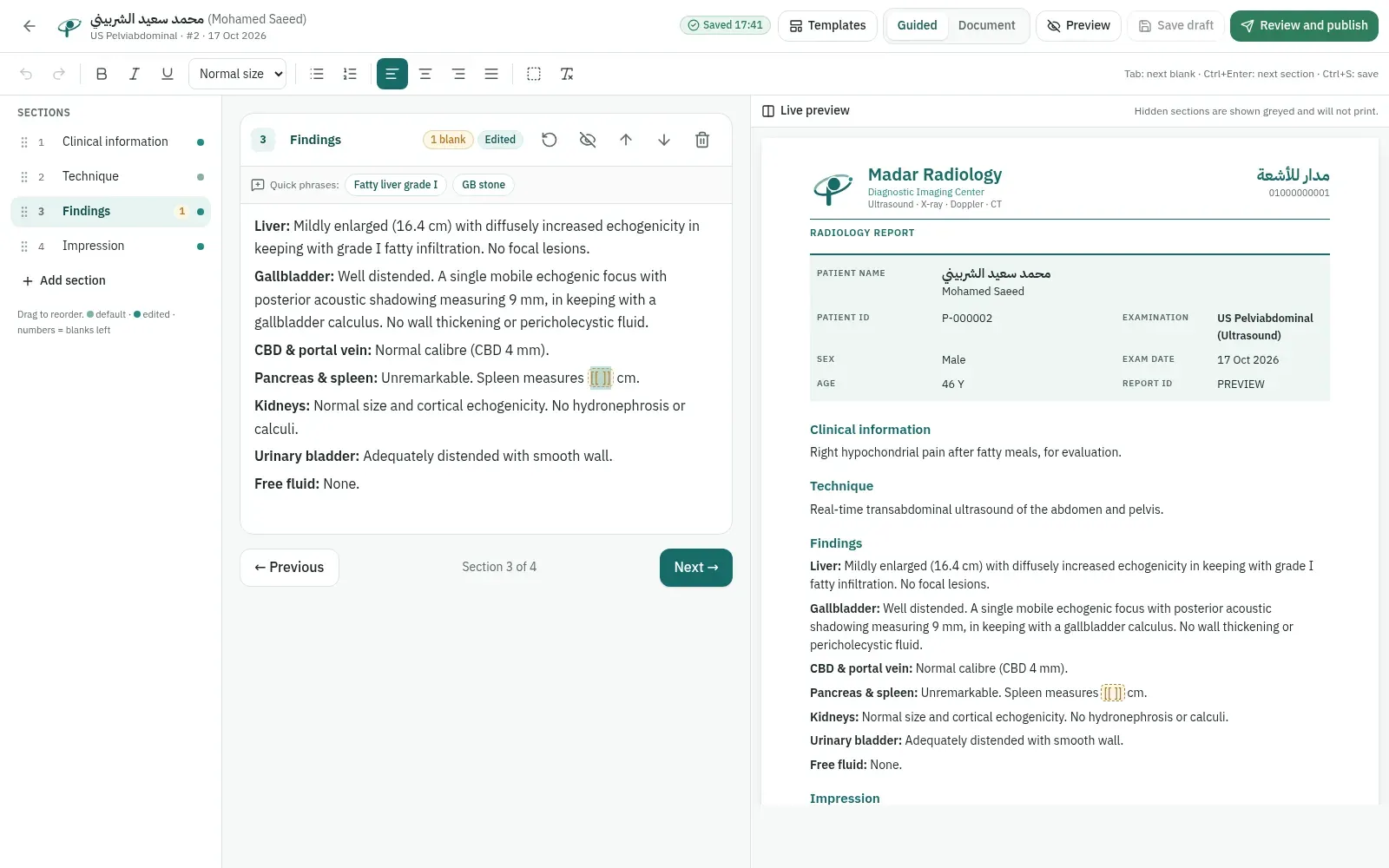Toggle italic formatting
1389x868 pixels.
click(135, 74)
